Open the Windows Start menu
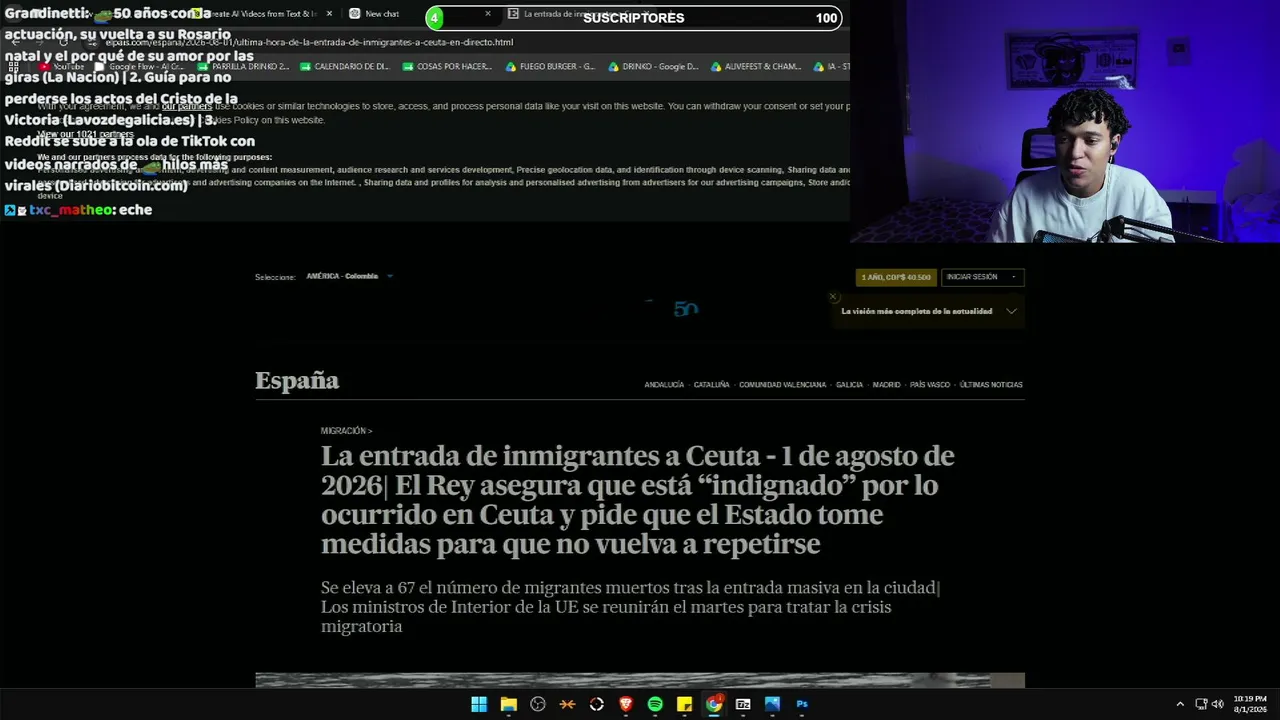The height and width of the screenshot is (720, 1280). (x=479, y=704)
